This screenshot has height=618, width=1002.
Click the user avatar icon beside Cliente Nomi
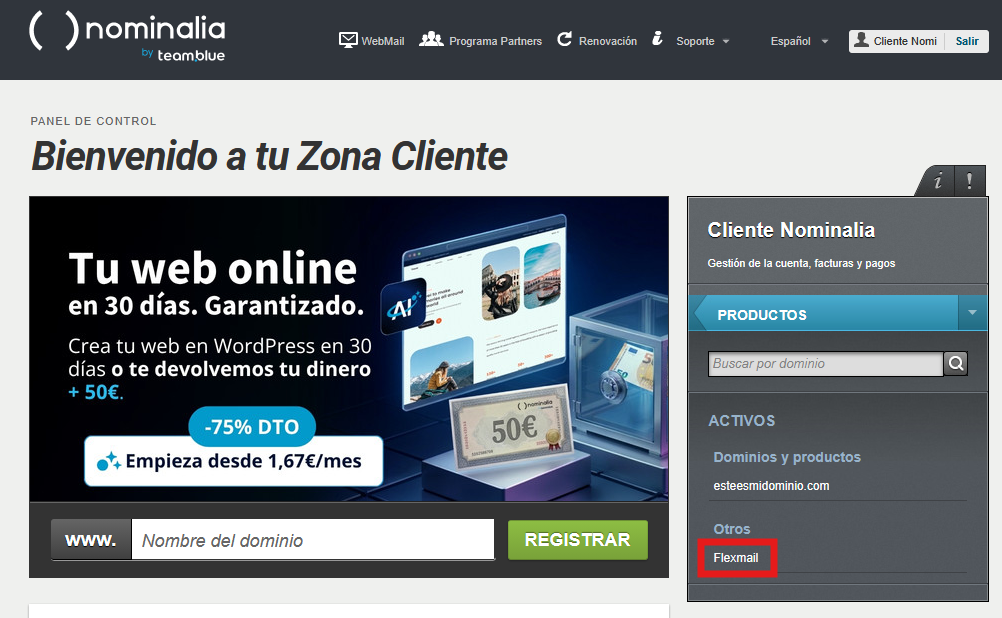(861, 40)
